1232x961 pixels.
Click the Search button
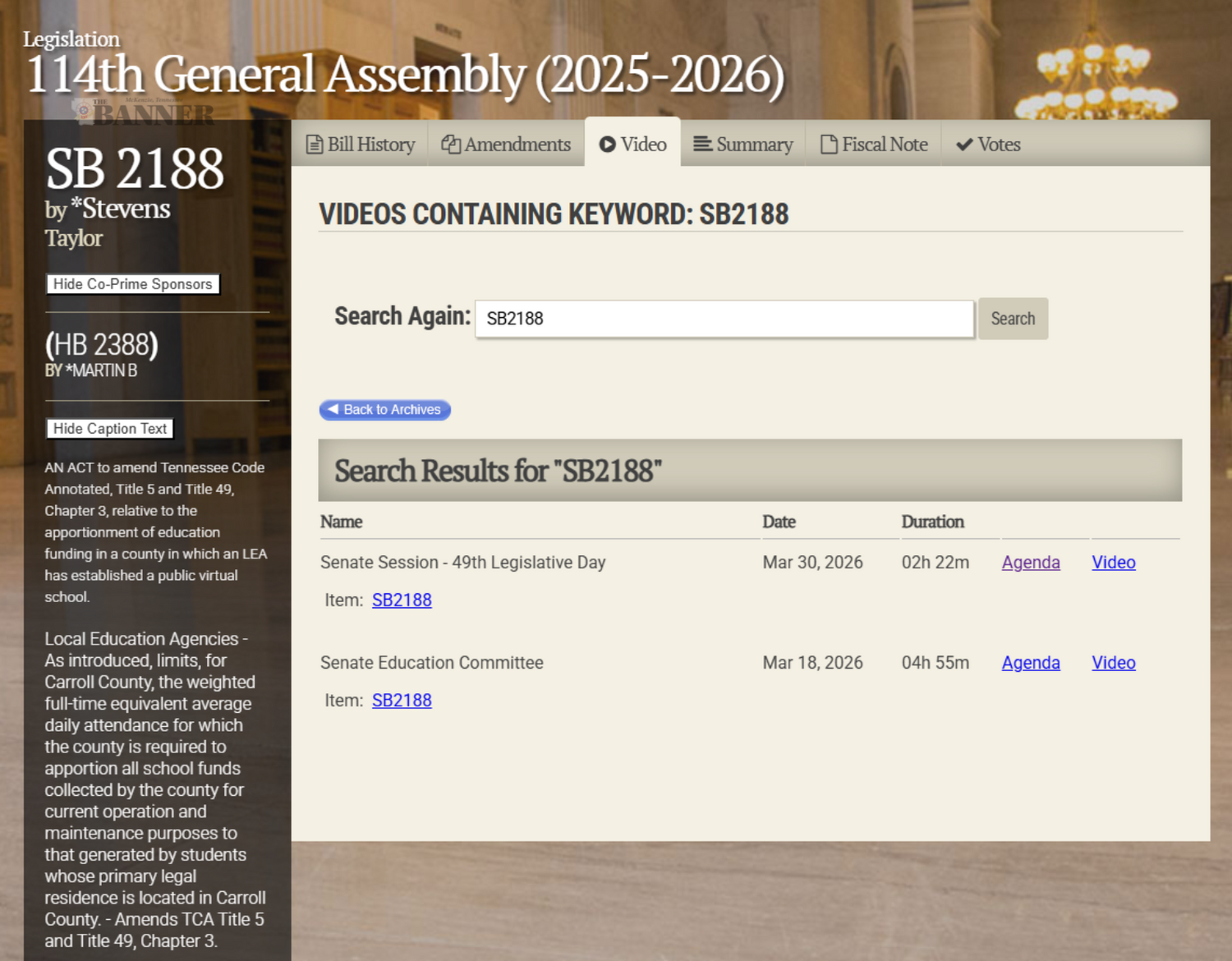point(1013,319)
